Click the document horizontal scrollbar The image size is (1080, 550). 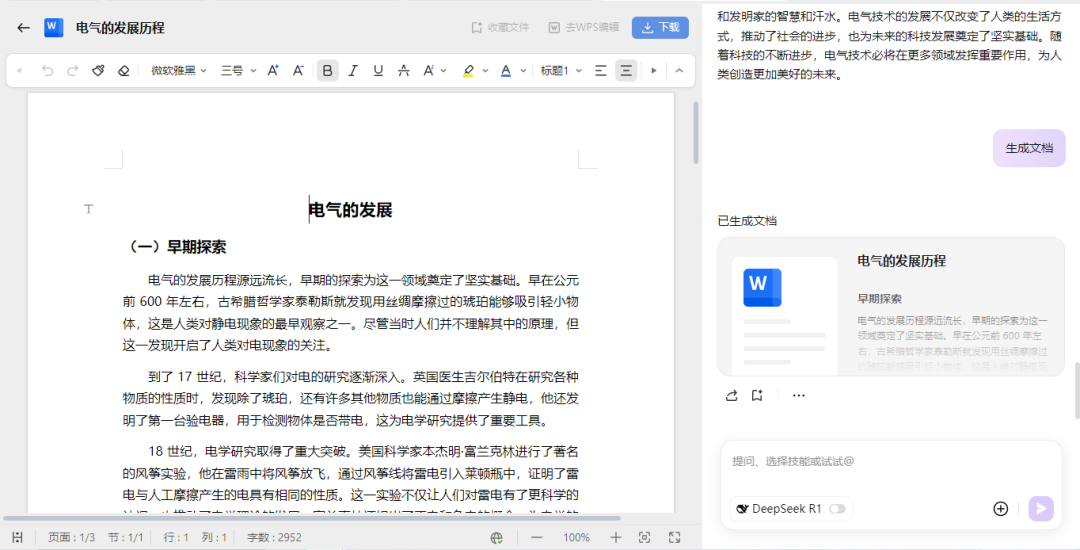click(312, 518)
